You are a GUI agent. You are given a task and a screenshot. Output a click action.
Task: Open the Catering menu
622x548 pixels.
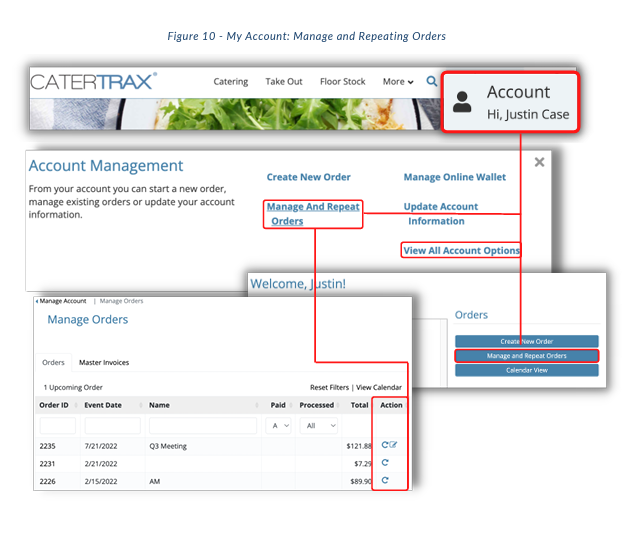[x=230, y=82]
